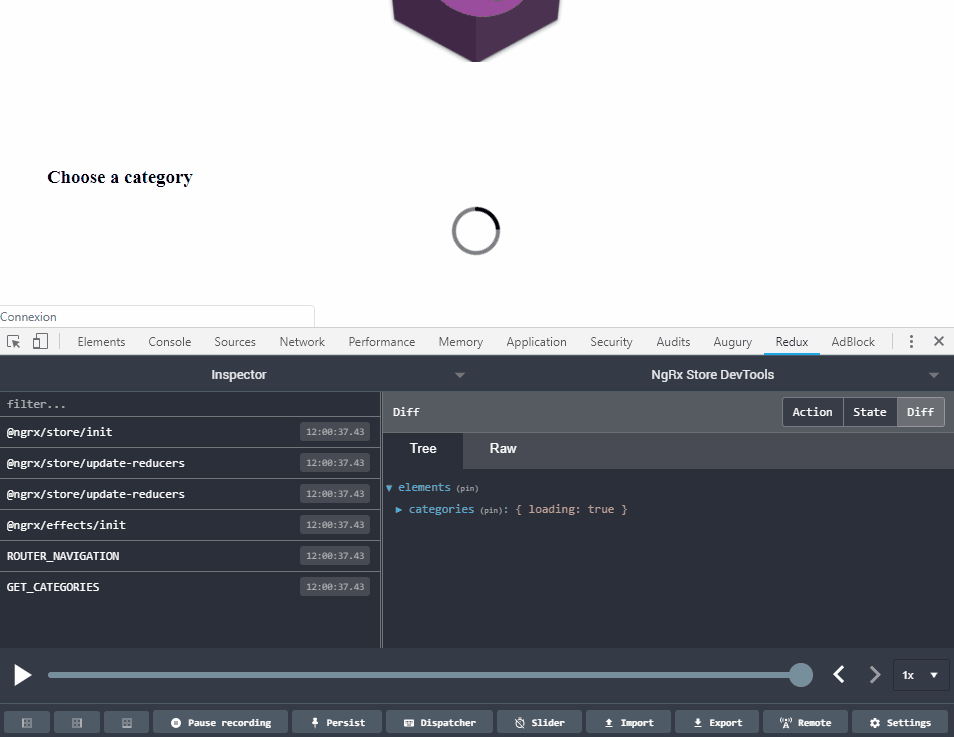
Task: Select the Redux DevTools tab
Action: [792, 341]
